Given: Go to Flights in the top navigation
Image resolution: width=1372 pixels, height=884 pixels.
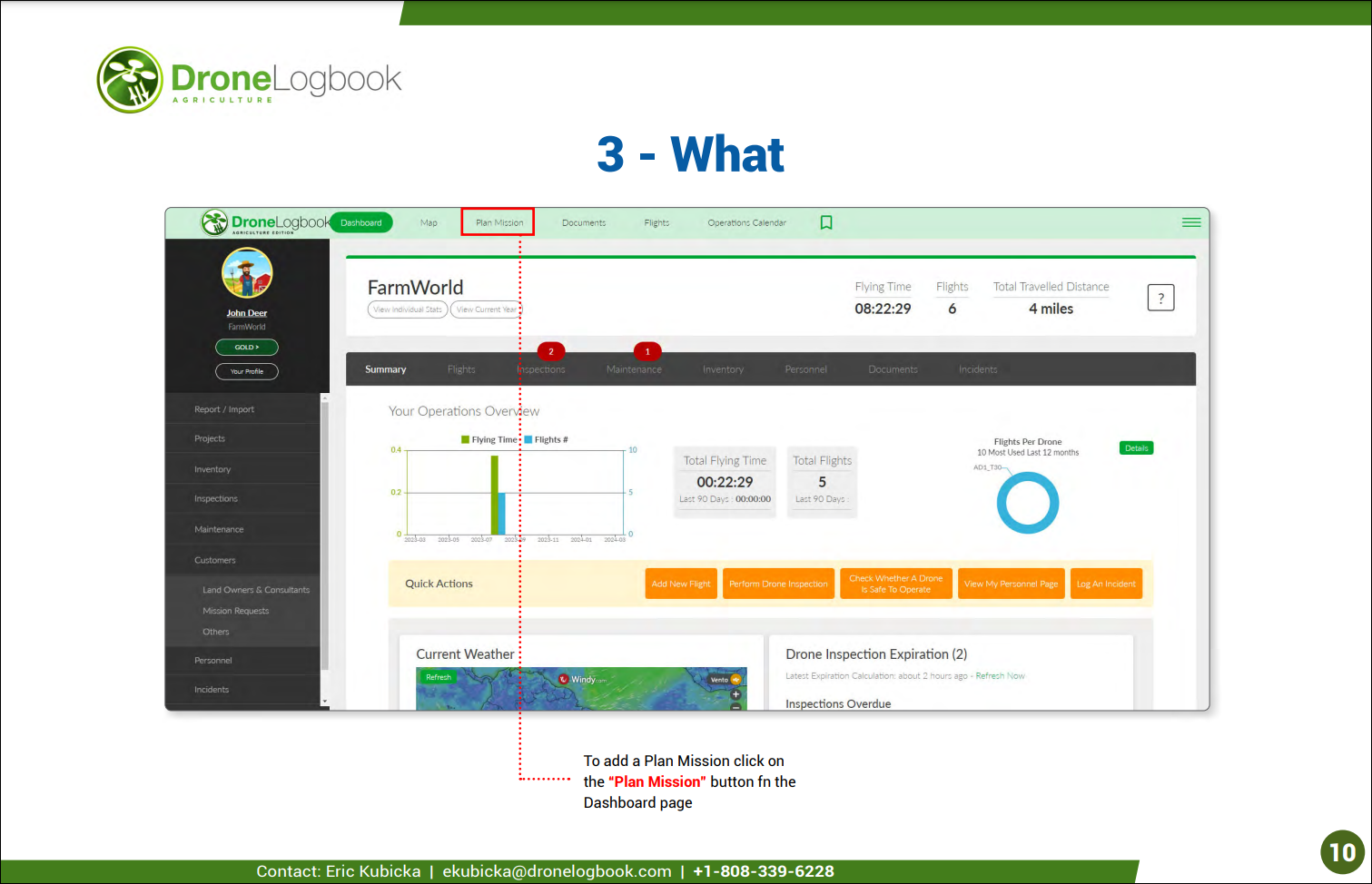Looking at the screenshot, I should click(x=656, y=222).
